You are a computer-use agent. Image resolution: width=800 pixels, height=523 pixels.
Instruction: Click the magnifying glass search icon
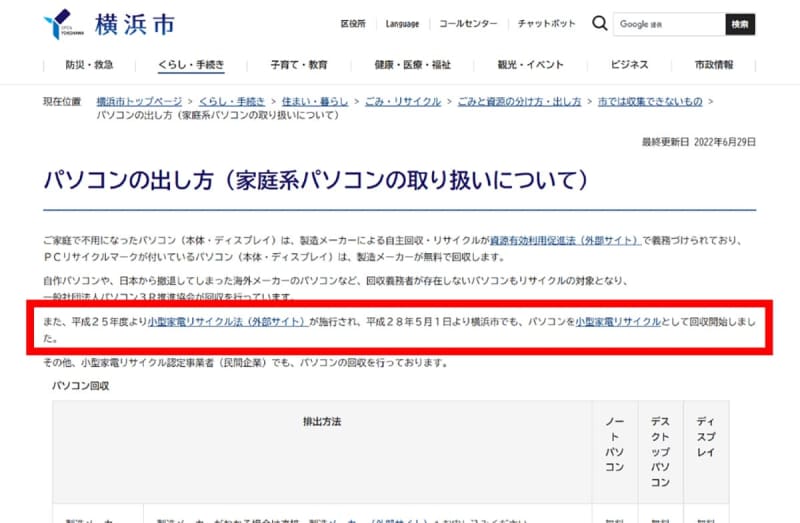599,23
